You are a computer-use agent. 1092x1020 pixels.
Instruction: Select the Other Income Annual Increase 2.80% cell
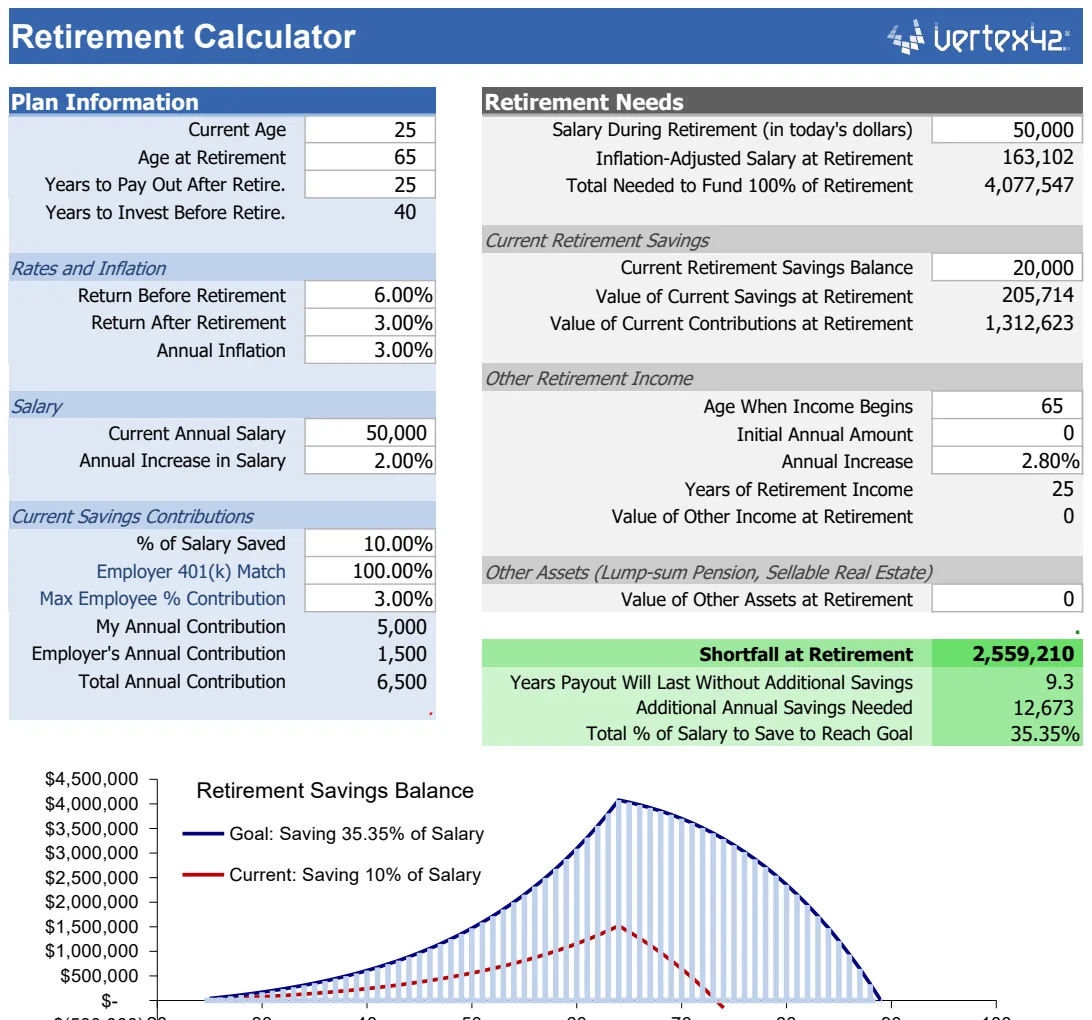tap(1007, 461)
